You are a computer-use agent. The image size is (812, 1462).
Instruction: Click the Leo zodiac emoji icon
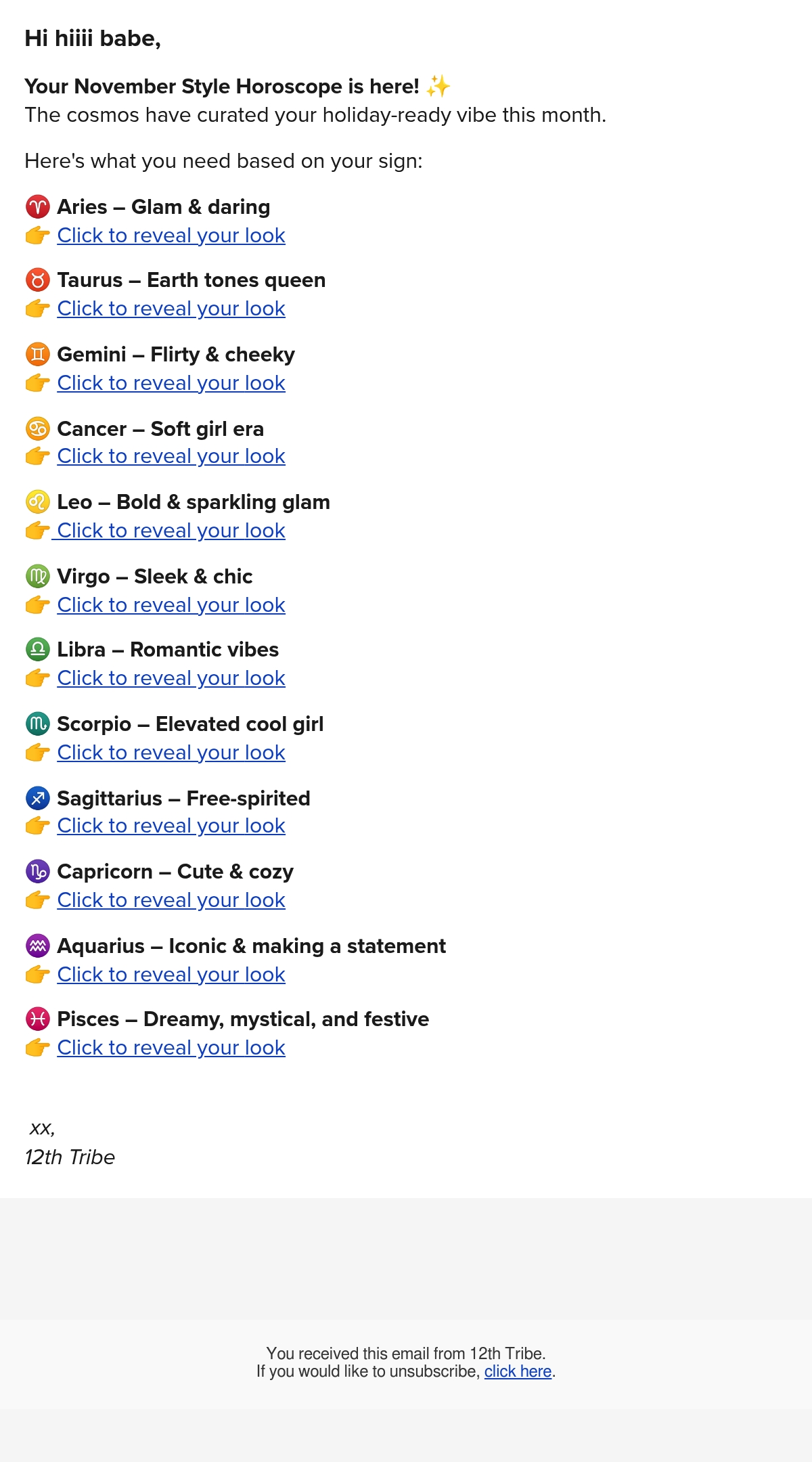38,502
